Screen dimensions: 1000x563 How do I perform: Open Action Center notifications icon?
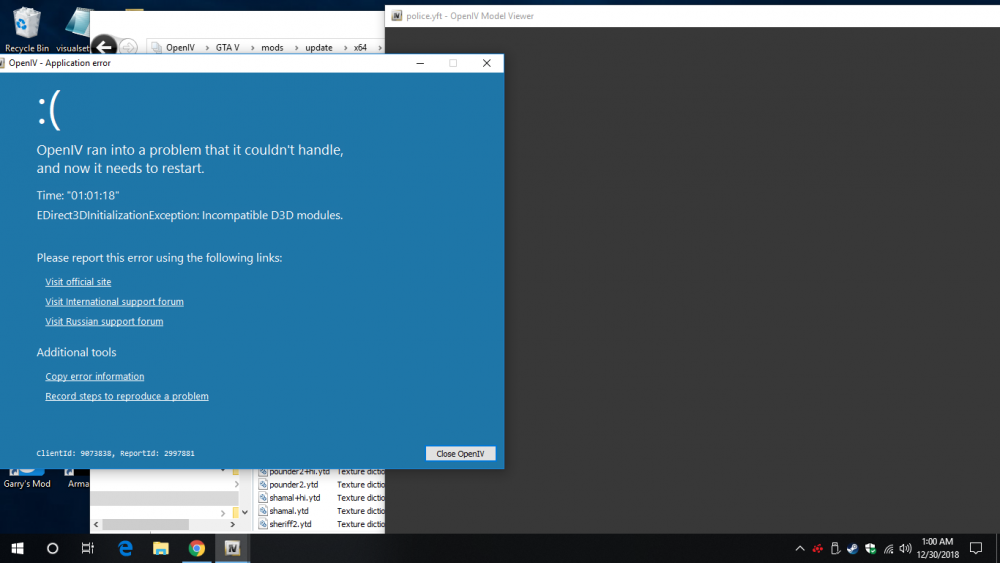point(976,548)
